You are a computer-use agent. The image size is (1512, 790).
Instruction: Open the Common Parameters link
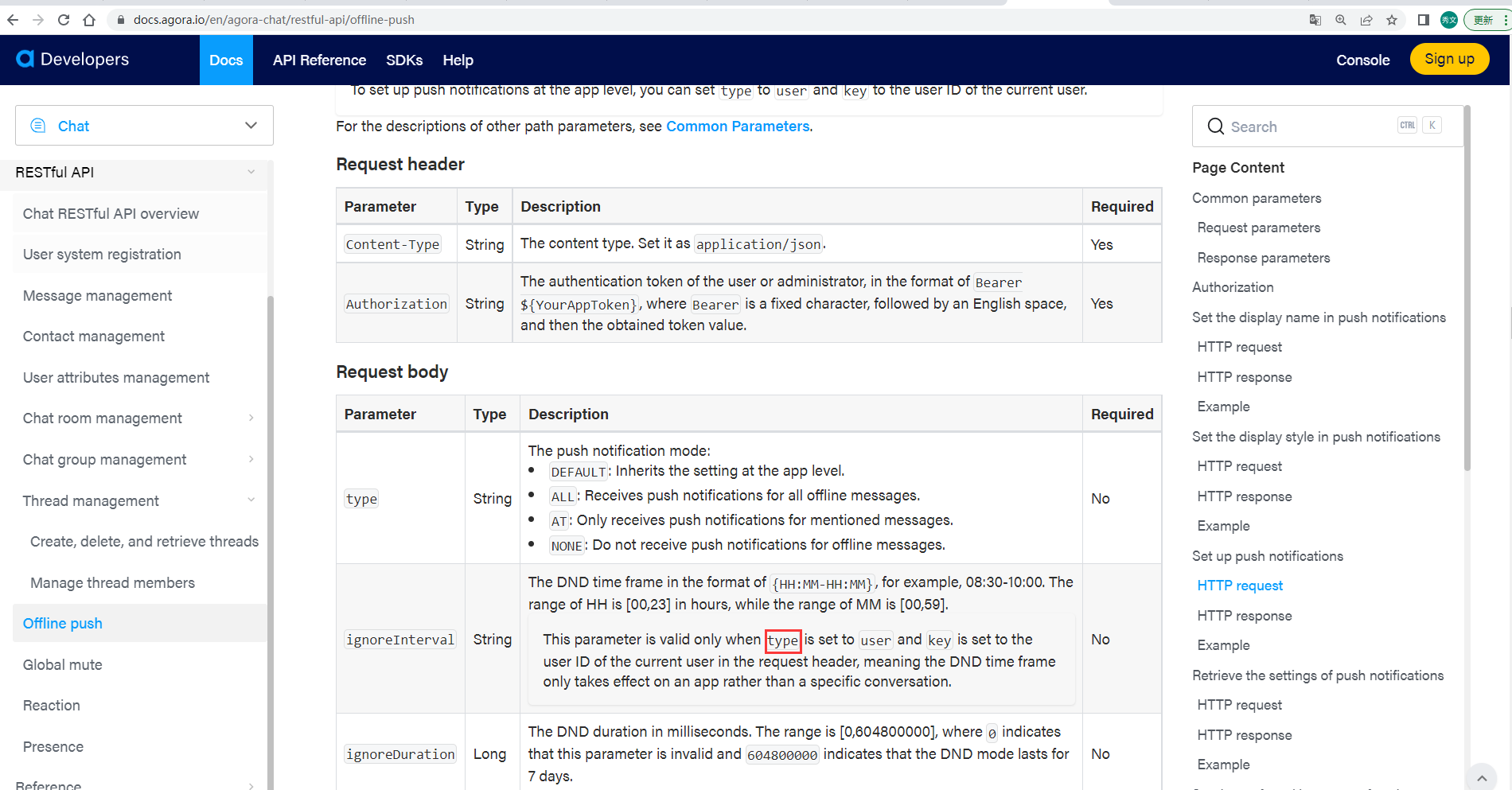point(737,126)
